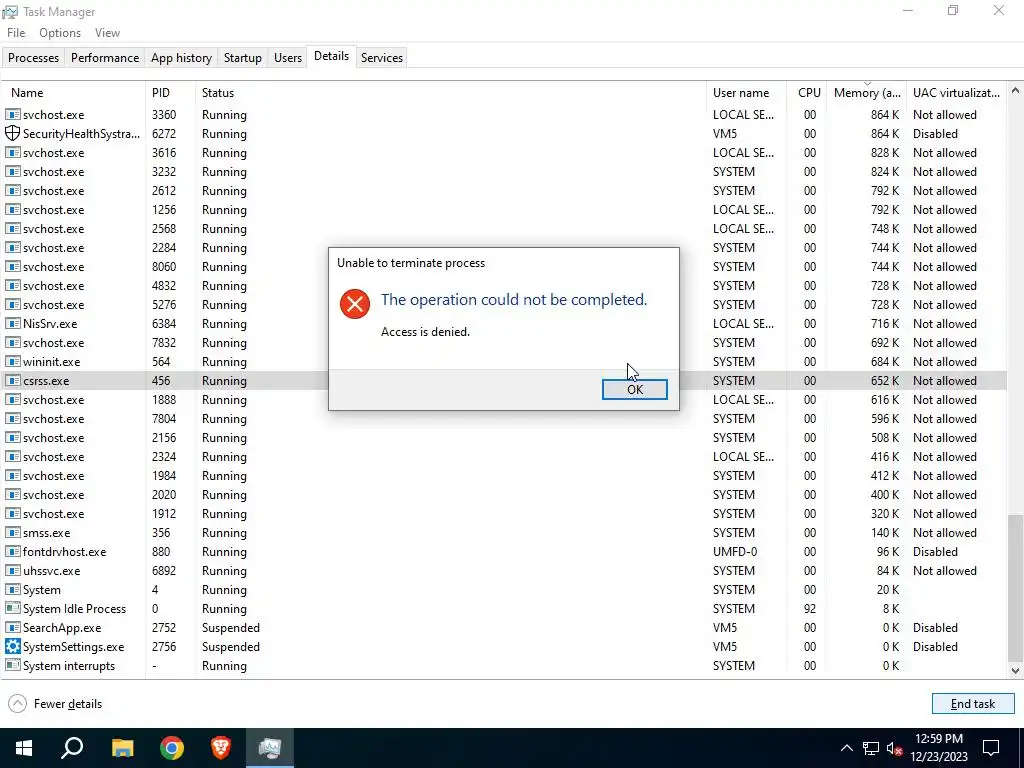Image resolution: width=1024 pixels, height=768 pixels.
Task: Click the Task Manager title bar icon
Action: tap(10, 12)
